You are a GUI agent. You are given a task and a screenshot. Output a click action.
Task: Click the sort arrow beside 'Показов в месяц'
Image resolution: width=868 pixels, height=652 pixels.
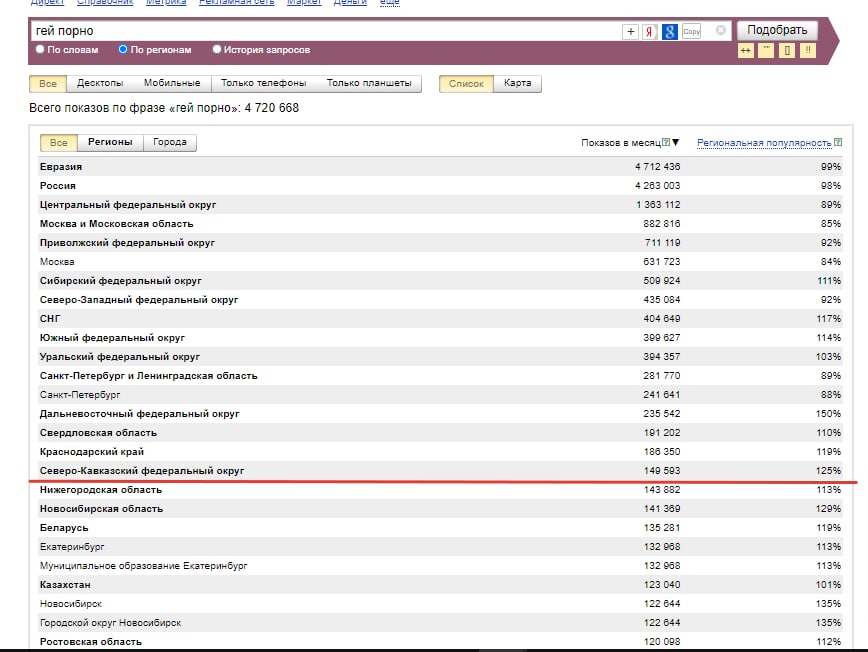pos(675,142)
